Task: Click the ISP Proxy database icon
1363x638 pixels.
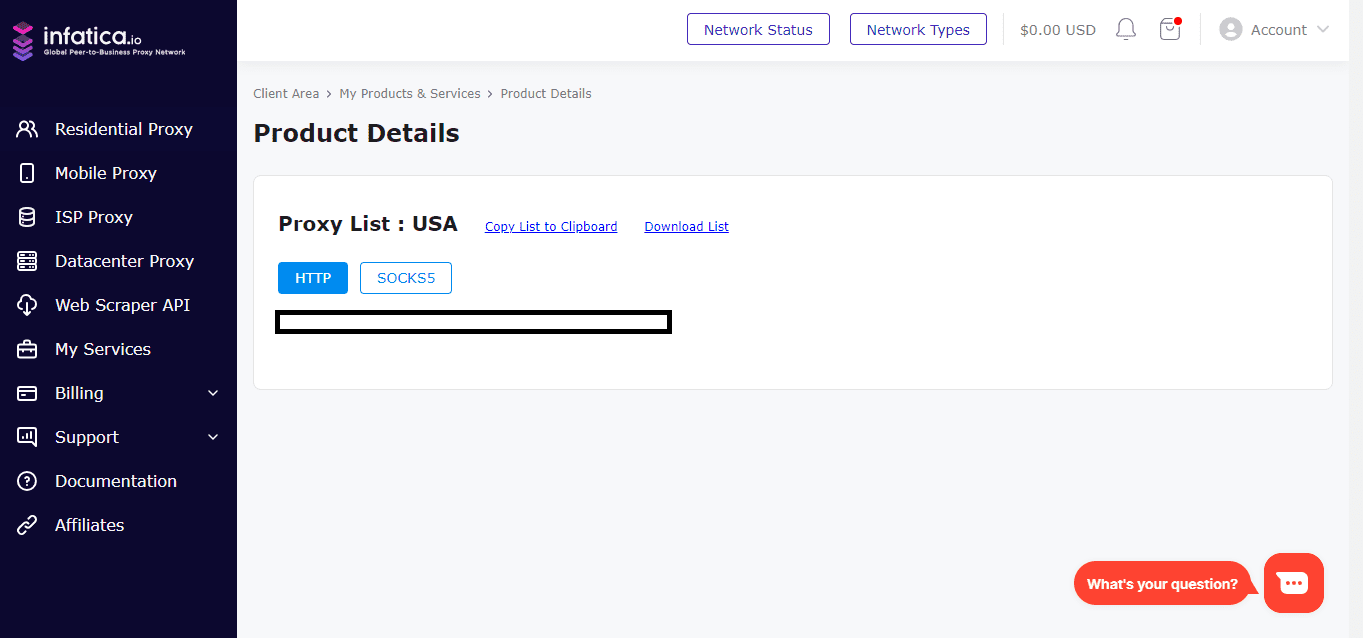Action: (27, 217)
